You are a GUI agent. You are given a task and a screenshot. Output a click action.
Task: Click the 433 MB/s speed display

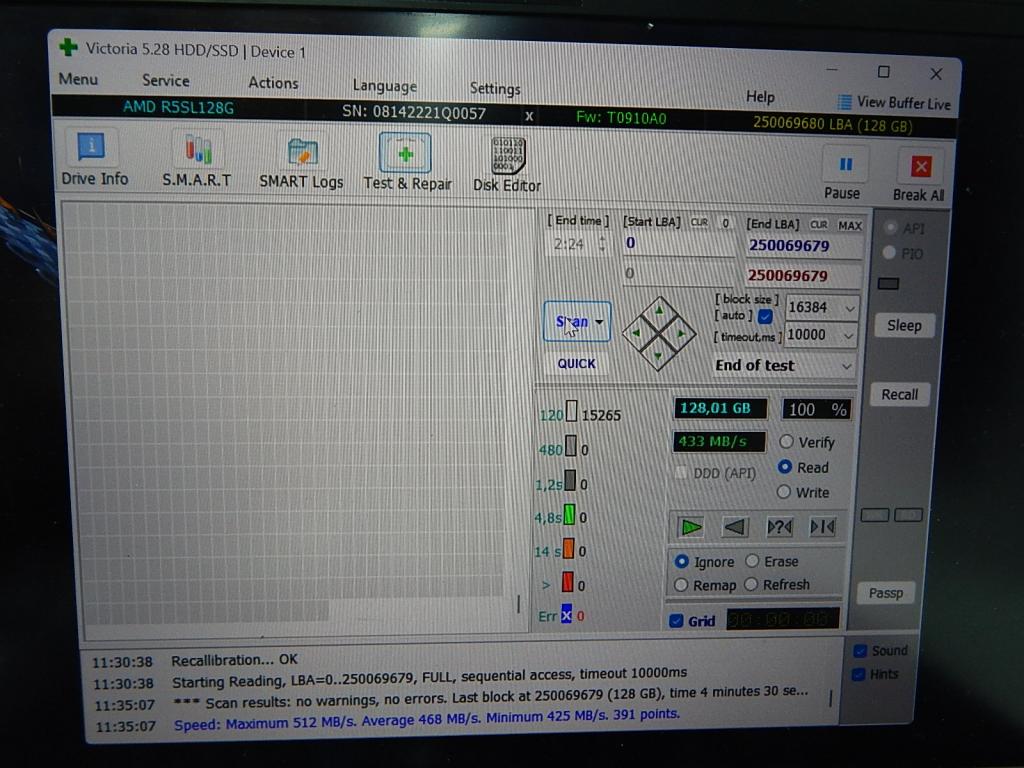719,441
